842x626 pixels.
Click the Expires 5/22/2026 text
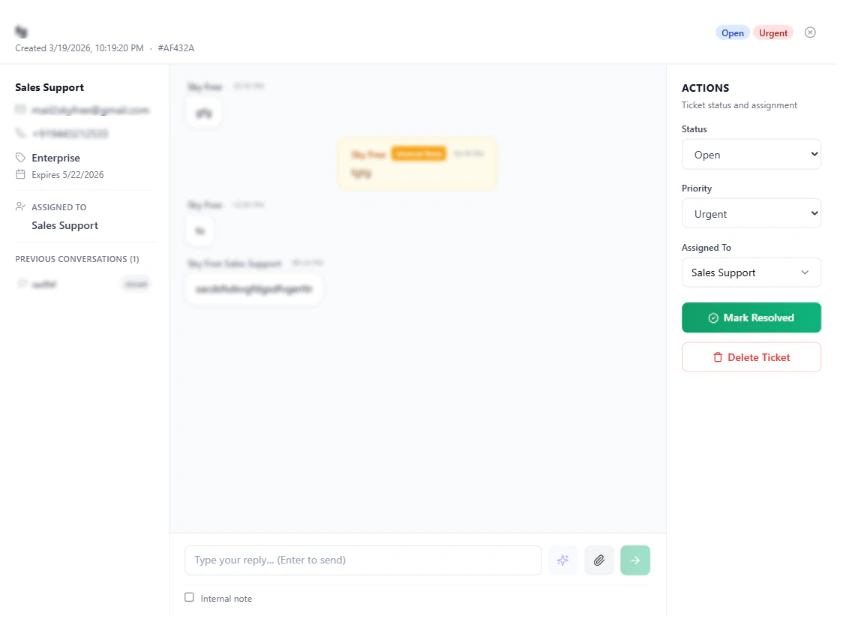coord(68,174)
